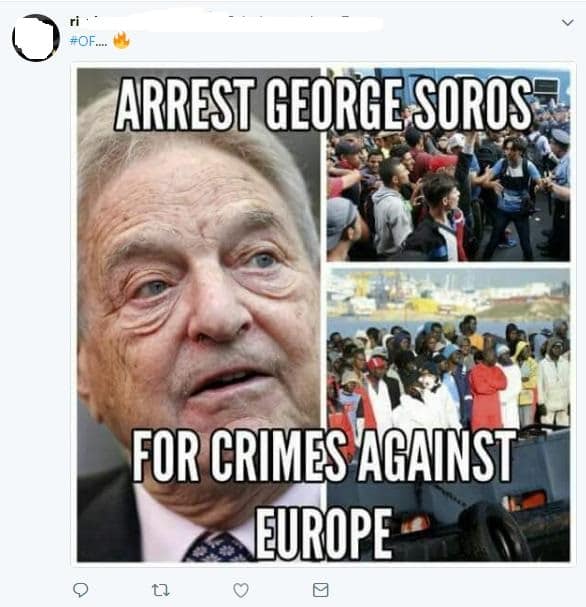Like the tweet with the heart icon

point(241,590)
